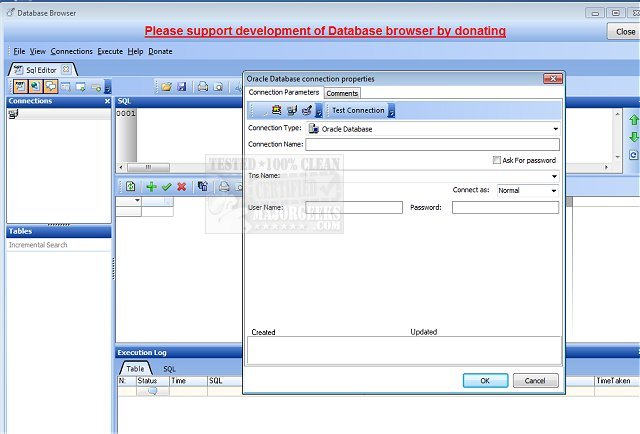Viewport: 640px width, 434px height.
Task: Click the window icon with green down arrow
Action: click(80, 87)
